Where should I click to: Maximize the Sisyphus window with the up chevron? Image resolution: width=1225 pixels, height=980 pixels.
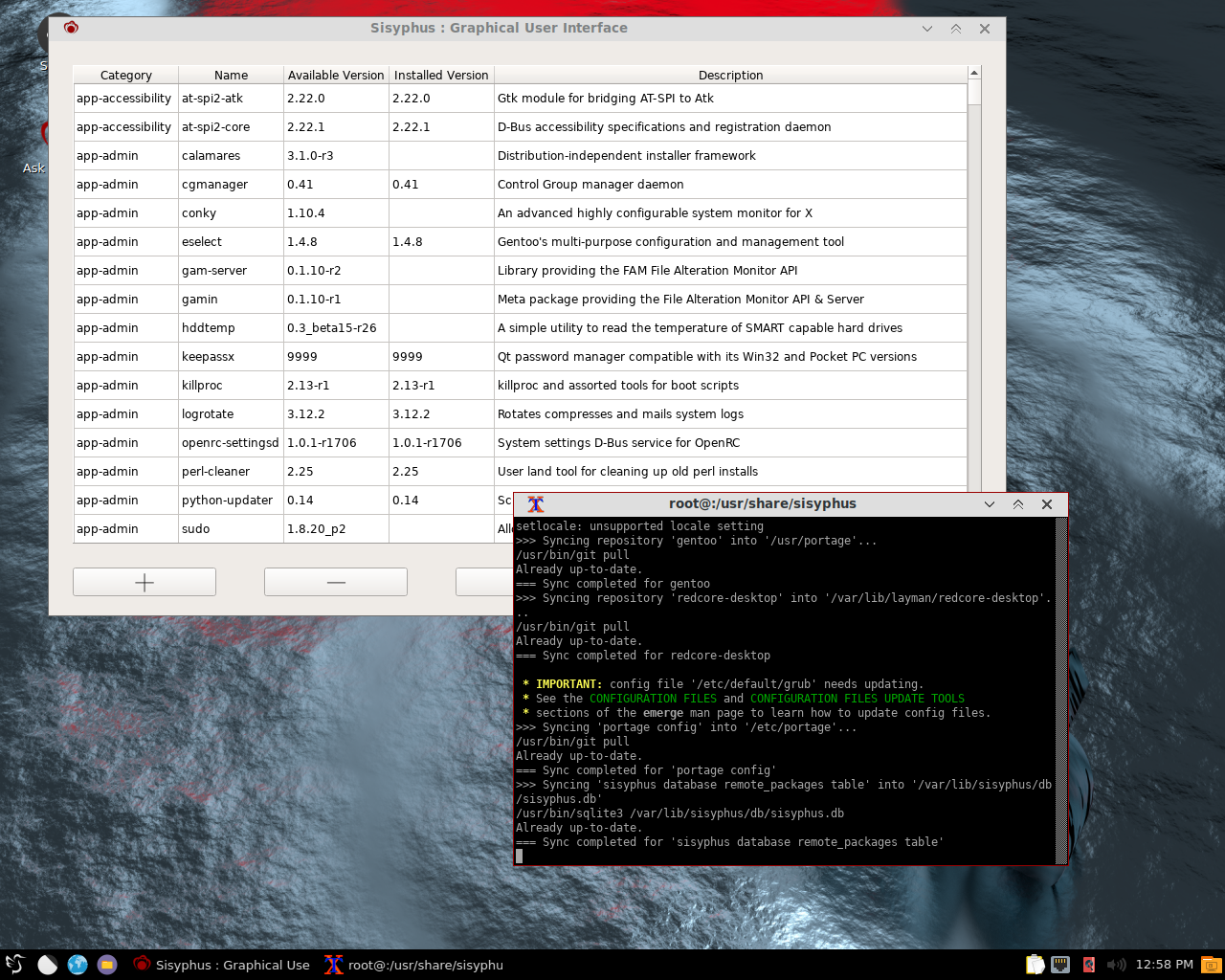click(x=955, y=29)
